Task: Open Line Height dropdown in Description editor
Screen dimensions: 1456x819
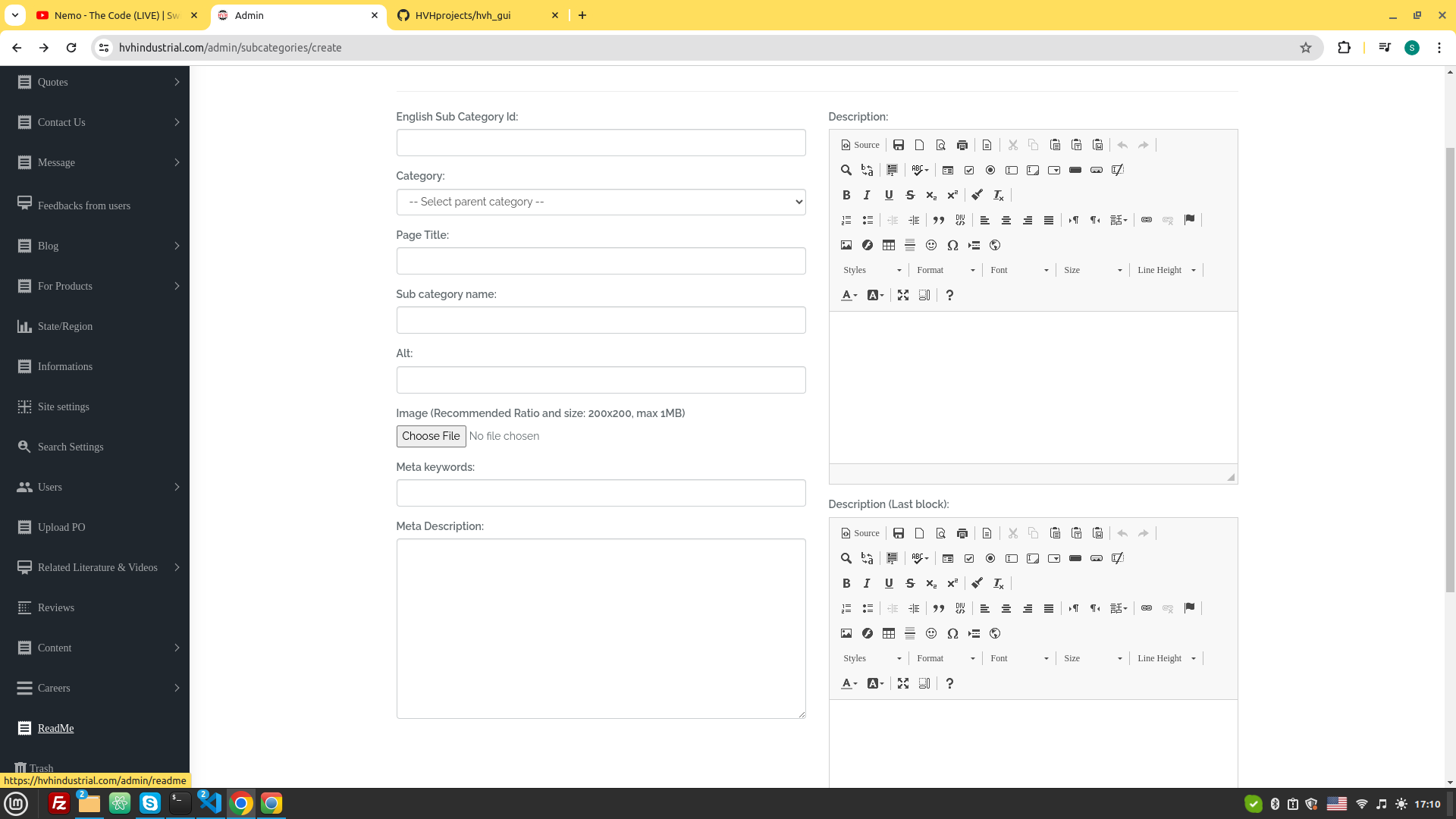Action: coord(1166,270)
